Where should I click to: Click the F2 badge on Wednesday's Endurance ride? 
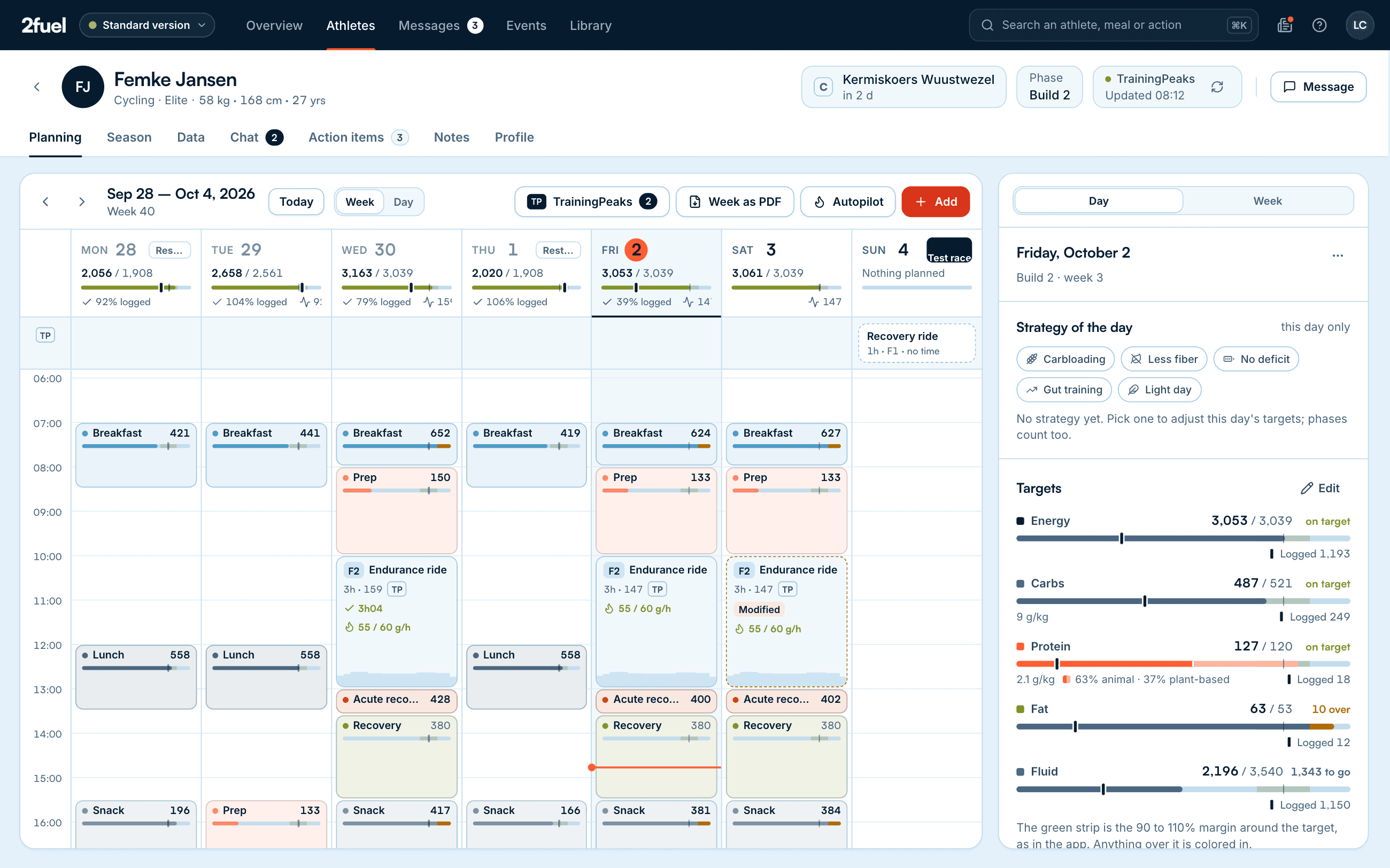click(354, 570)
